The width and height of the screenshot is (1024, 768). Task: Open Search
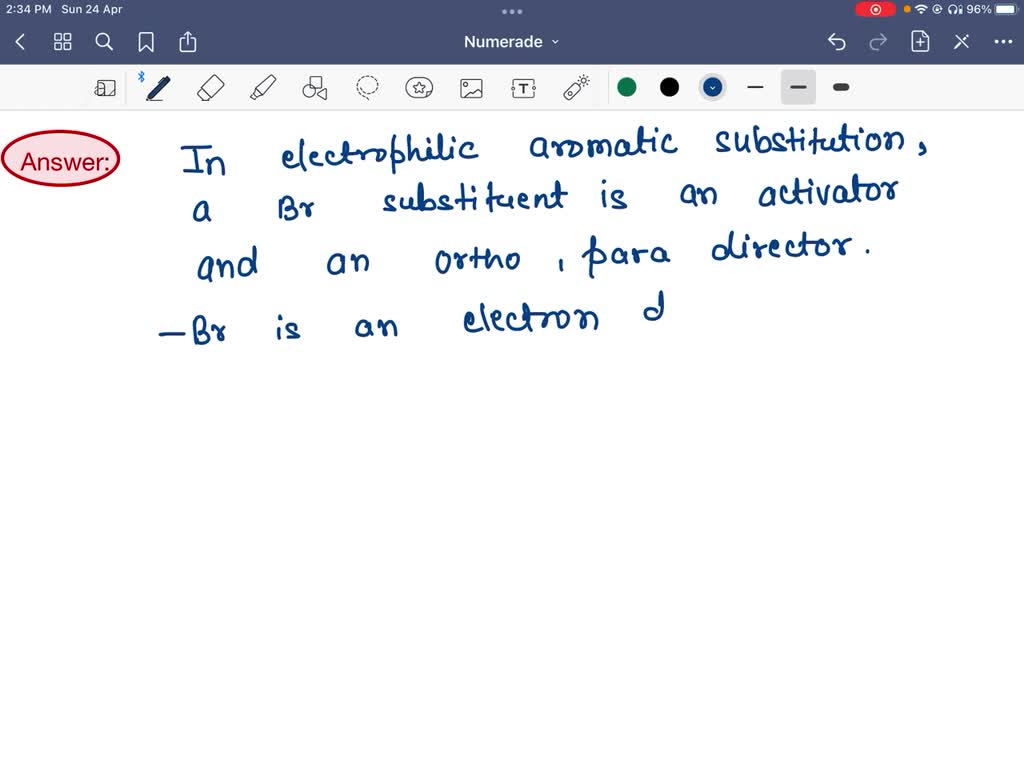(104, 42)
